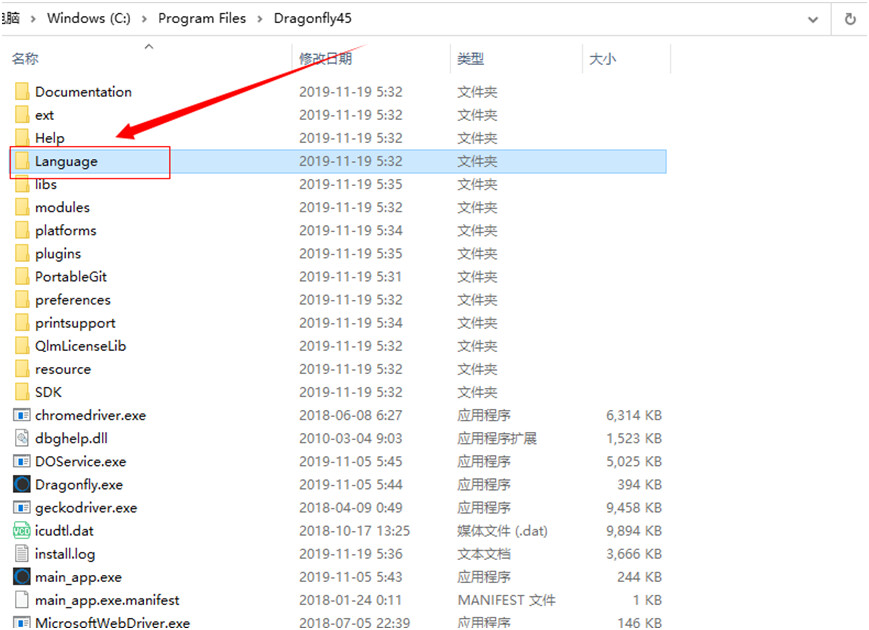
Task: Click the preferences folder icon
Action: coord(22,300)
